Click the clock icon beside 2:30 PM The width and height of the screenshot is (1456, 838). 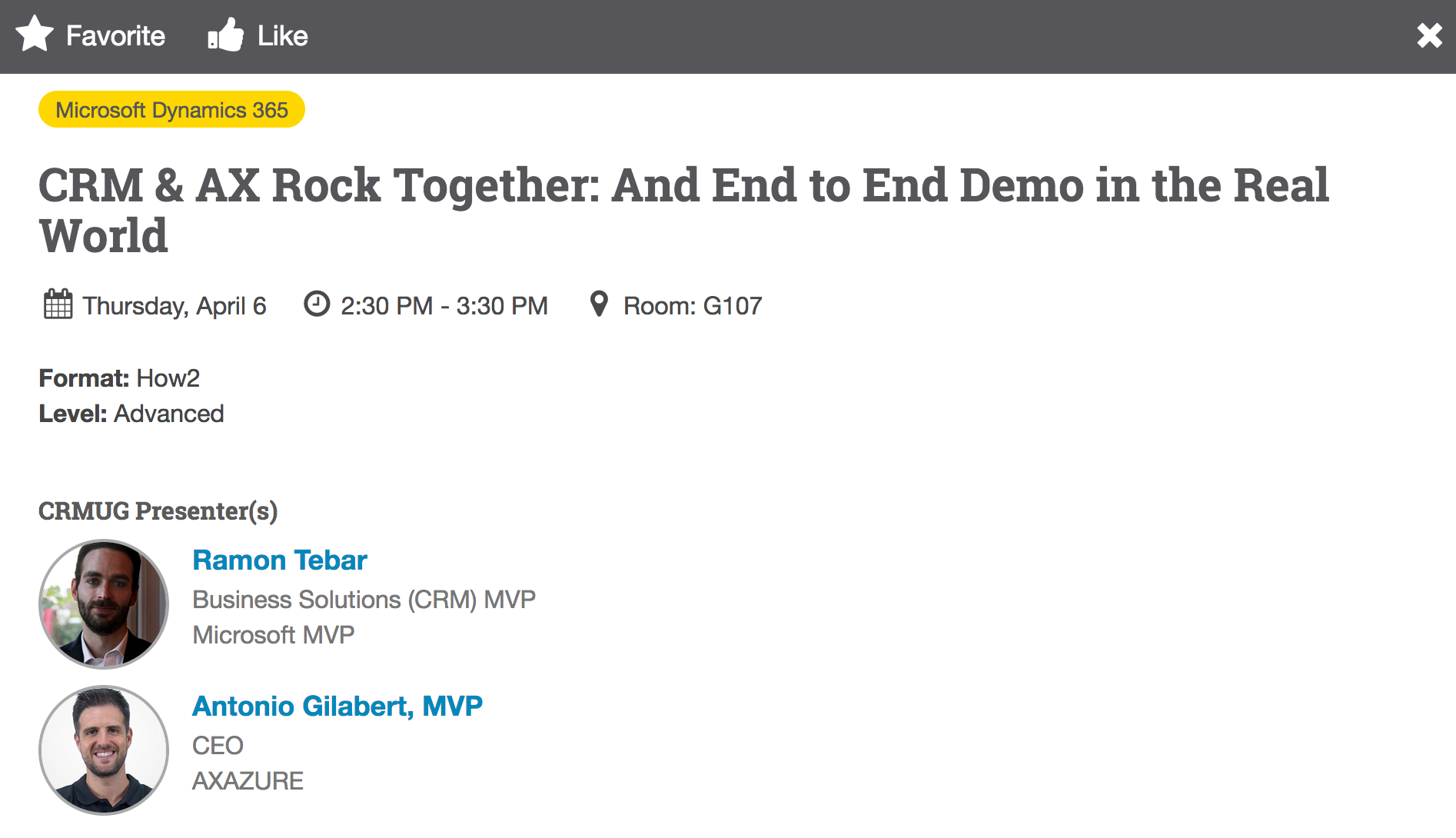coord(317,304)
